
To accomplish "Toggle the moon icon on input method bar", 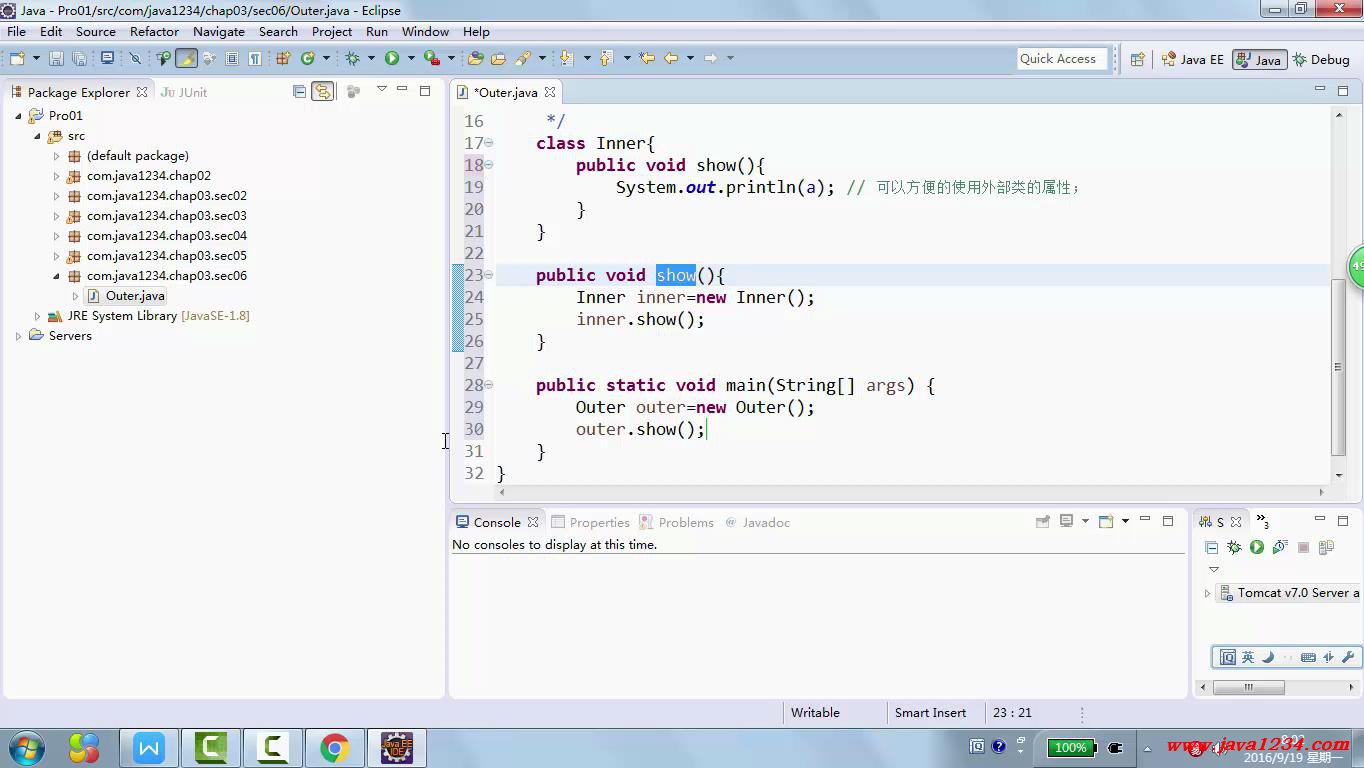I will pos(1268,657).
